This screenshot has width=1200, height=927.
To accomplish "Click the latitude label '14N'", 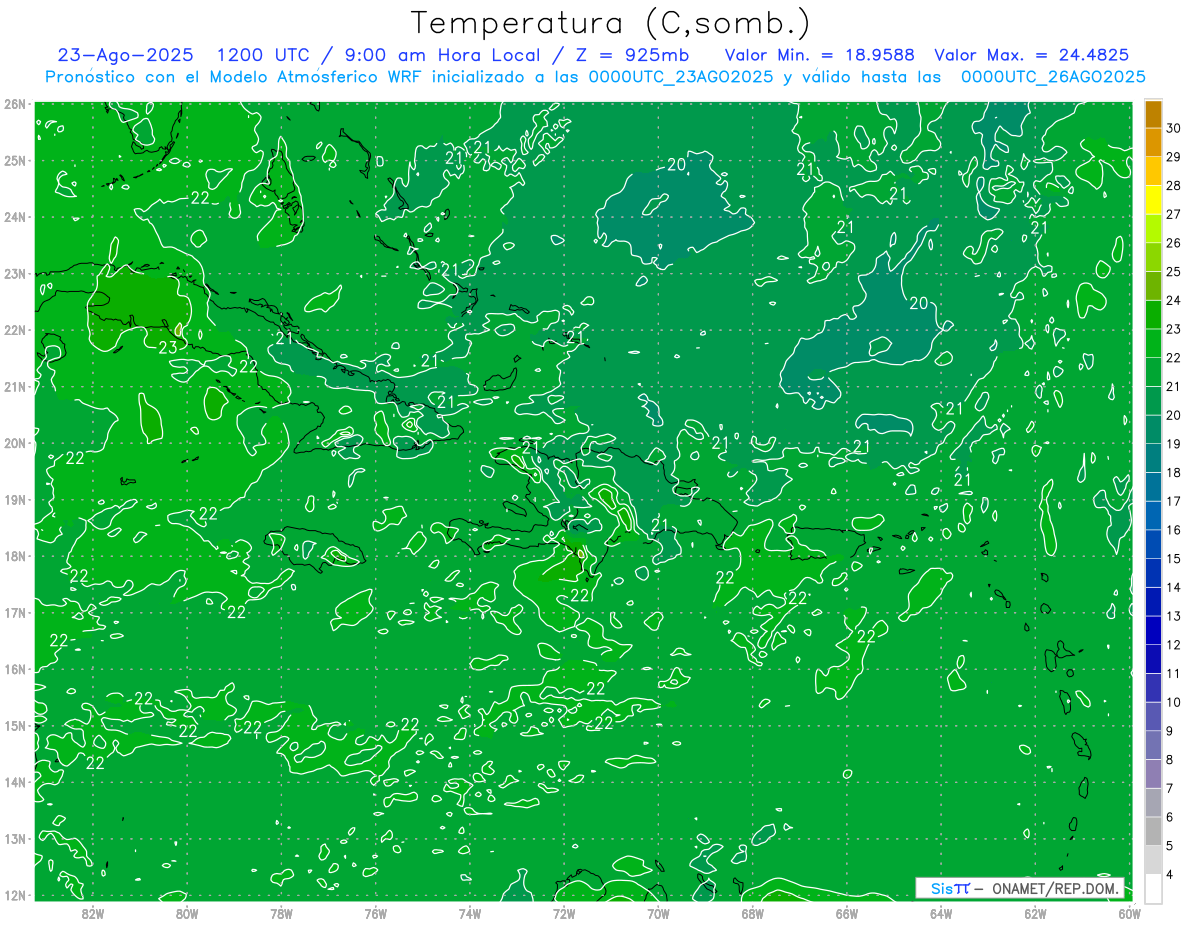I will tap(15, 782).
